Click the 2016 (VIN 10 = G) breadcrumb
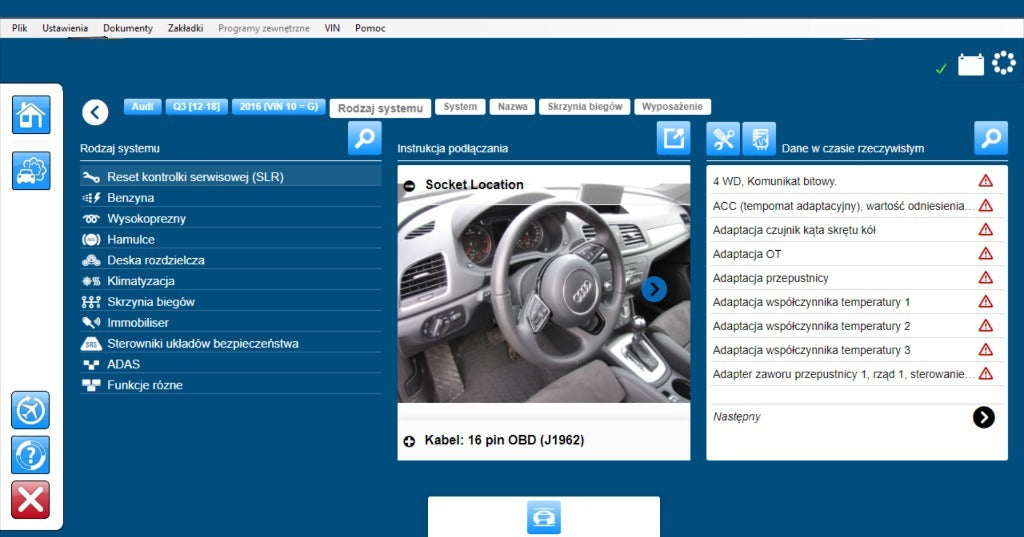This screenshot has width=1024, height=537. tap(278, 106)
